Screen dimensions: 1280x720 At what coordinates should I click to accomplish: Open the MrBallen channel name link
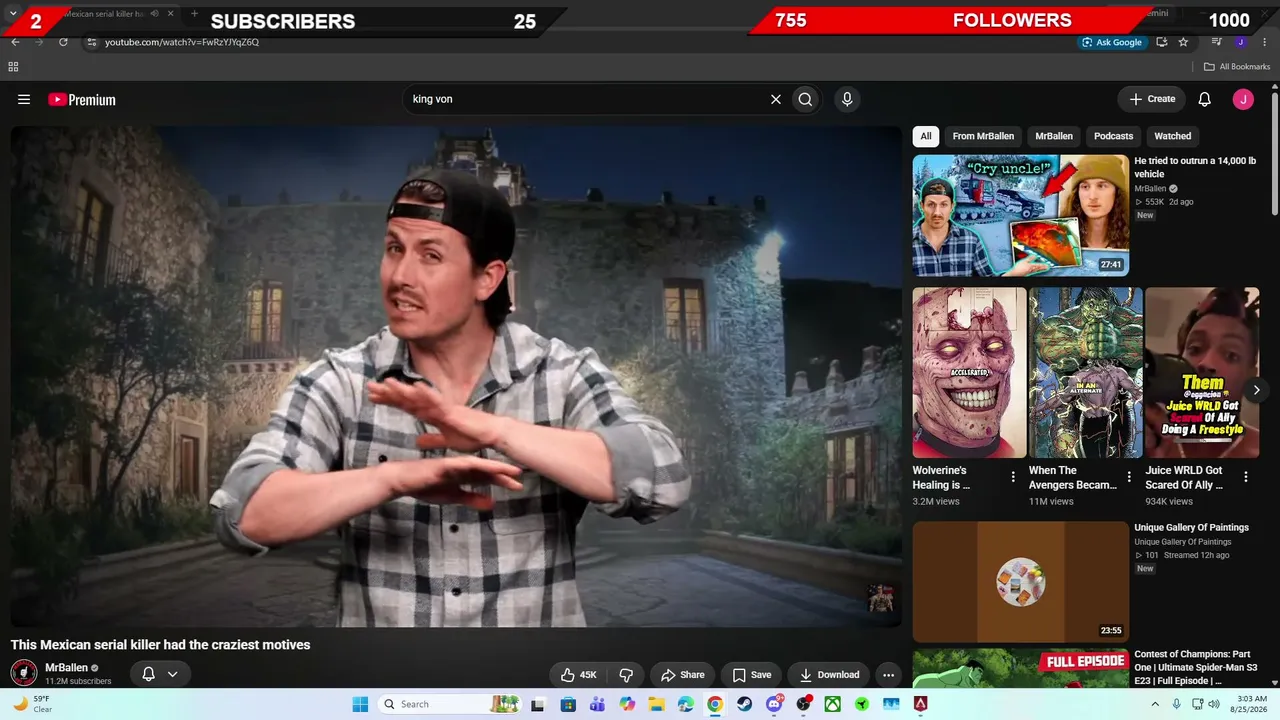[x=66, y=668]
